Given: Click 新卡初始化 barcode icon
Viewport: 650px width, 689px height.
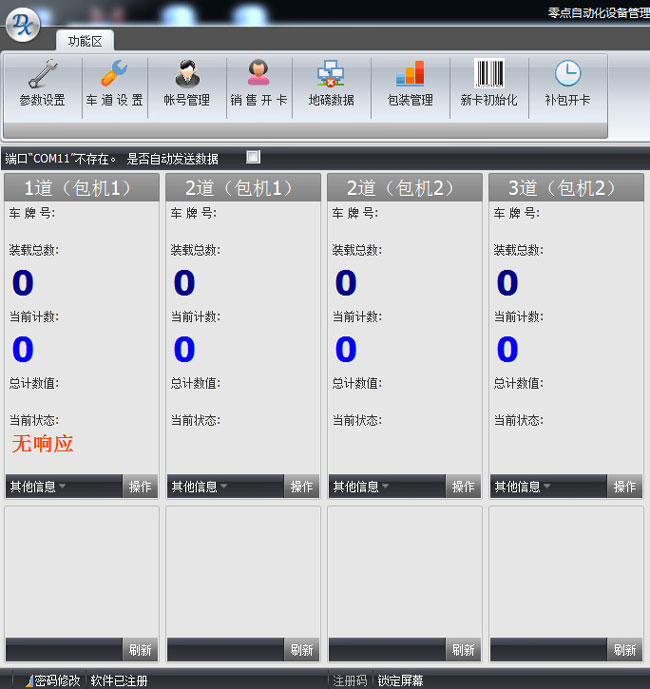Looking at the screenshot, I should [x=489, y=75].
